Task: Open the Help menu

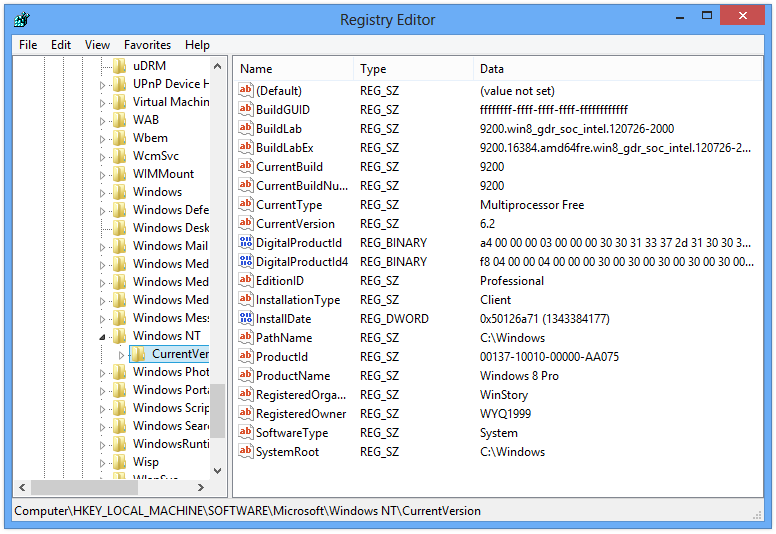Action: tap(197, 45)
